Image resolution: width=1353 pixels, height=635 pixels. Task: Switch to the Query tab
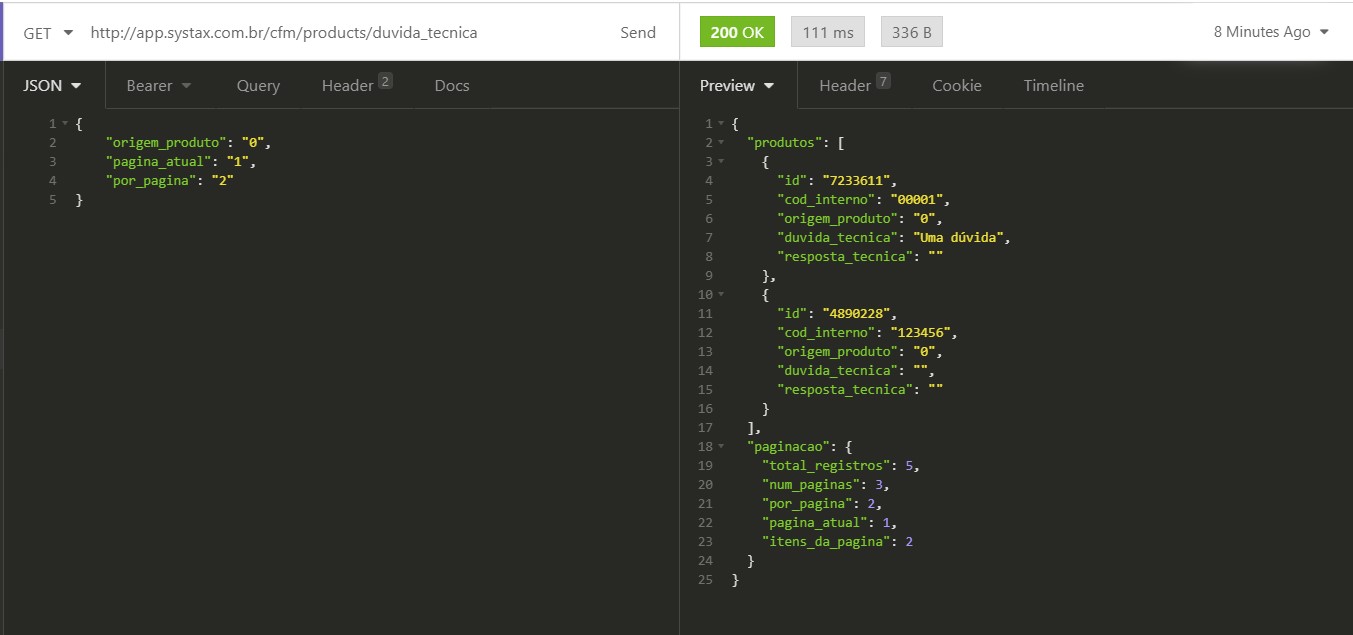pyautogui.click(x=258, y=86)
